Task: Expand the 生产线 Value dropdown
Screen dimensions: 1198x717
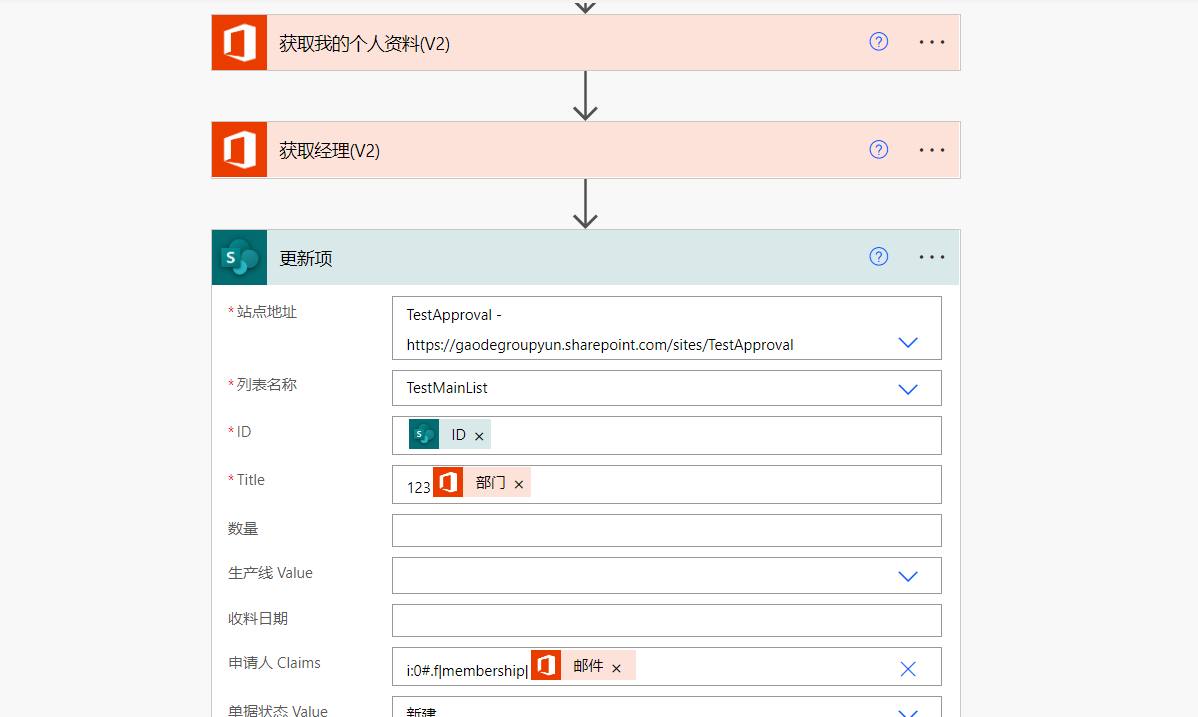Action: click(907, 576)
